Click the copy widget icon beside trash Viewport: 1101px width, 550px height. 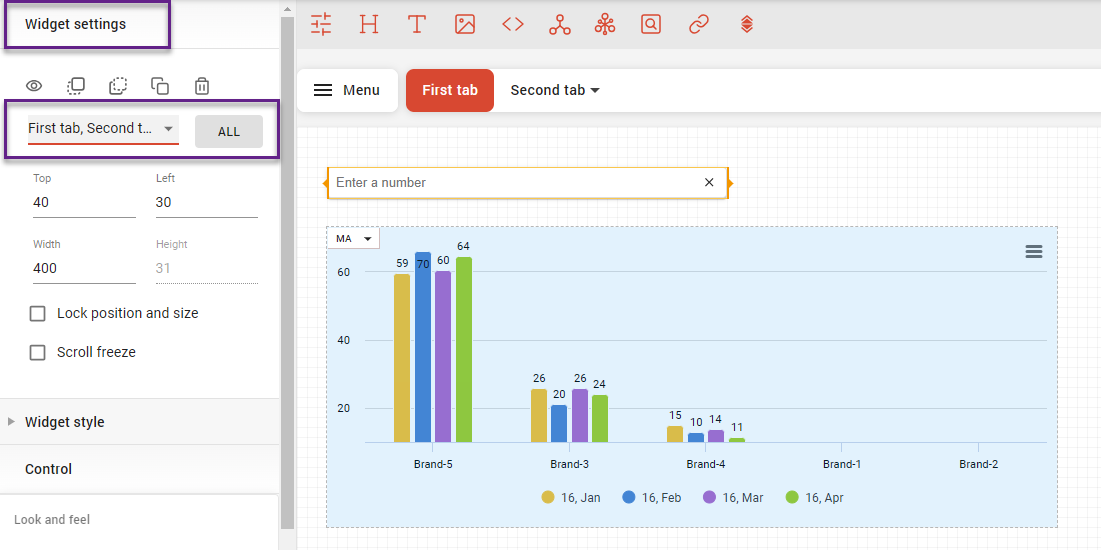pyautogui.click(x=160, y=86)
